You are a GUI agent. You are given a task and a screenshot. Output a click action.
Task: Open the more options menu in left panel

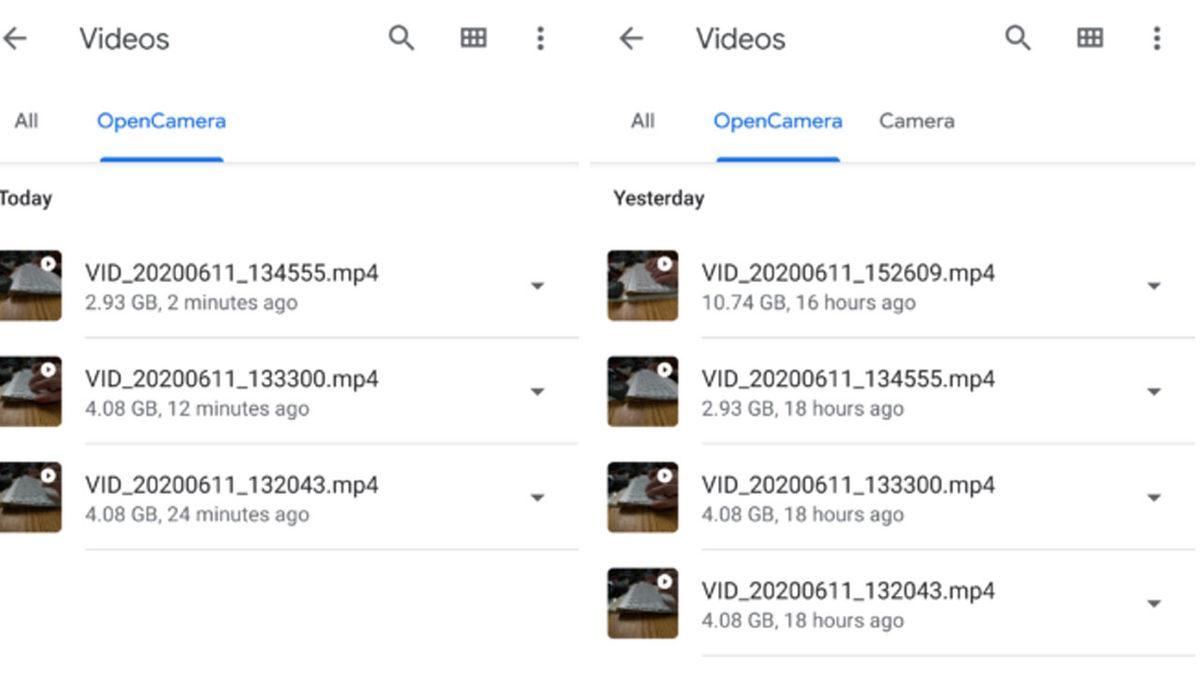[x=540, y=39]
